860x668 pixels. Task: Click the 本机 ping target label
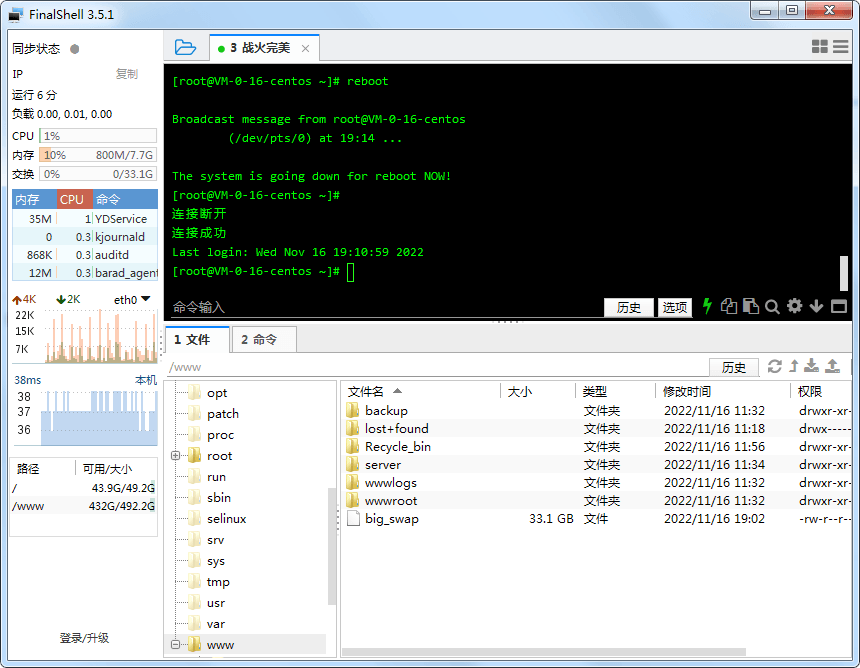click(x=146, y=380)
